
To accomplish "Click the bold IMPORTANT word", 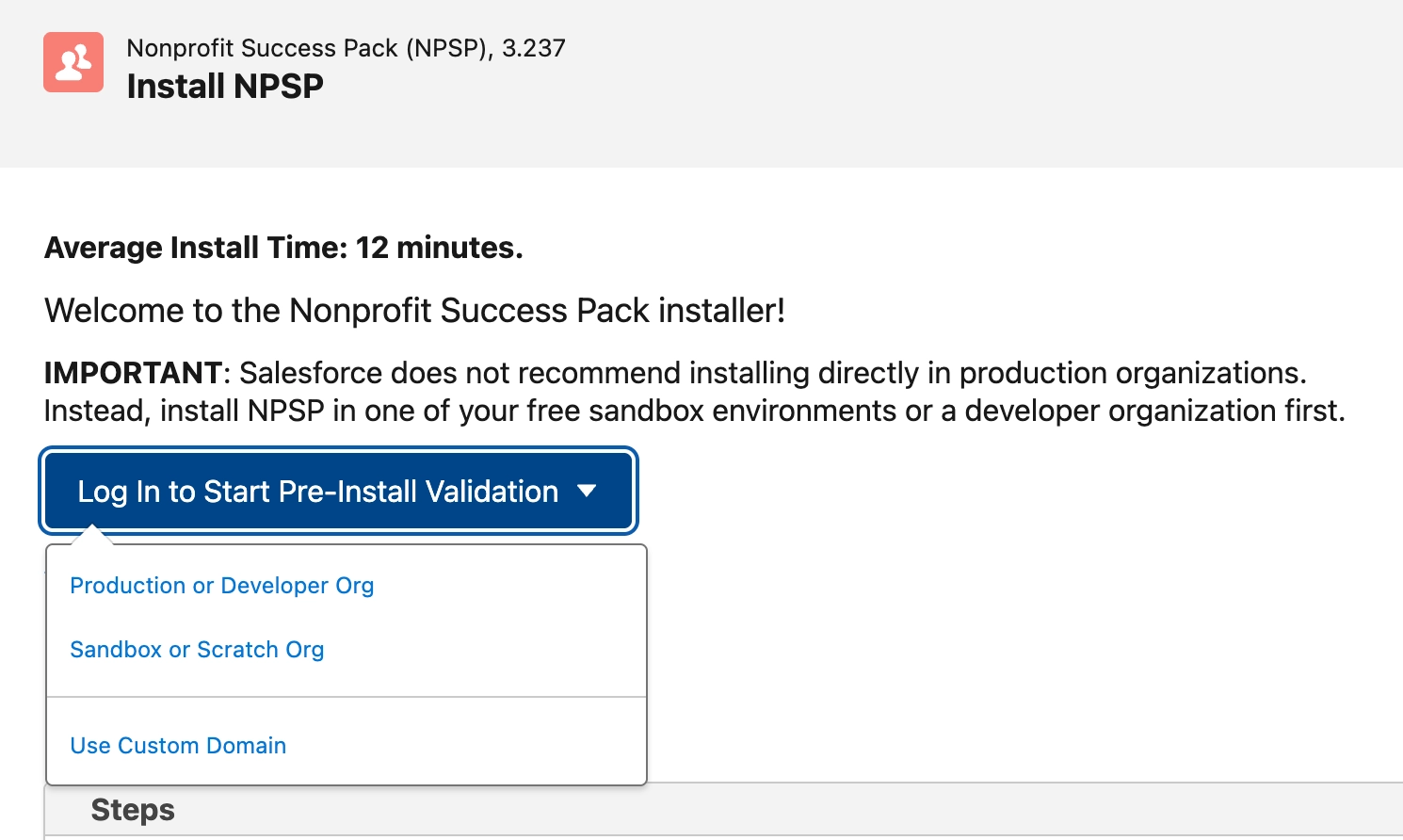I will pos(133,373).
